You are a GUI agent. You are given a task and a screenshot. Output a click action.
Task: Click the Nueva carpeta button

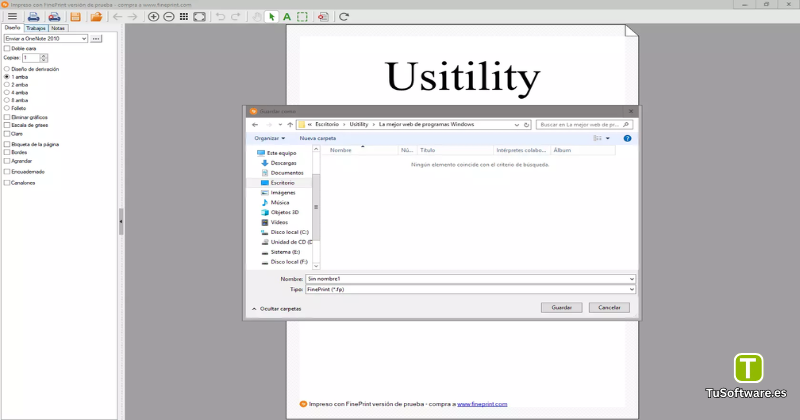(317, 138)
